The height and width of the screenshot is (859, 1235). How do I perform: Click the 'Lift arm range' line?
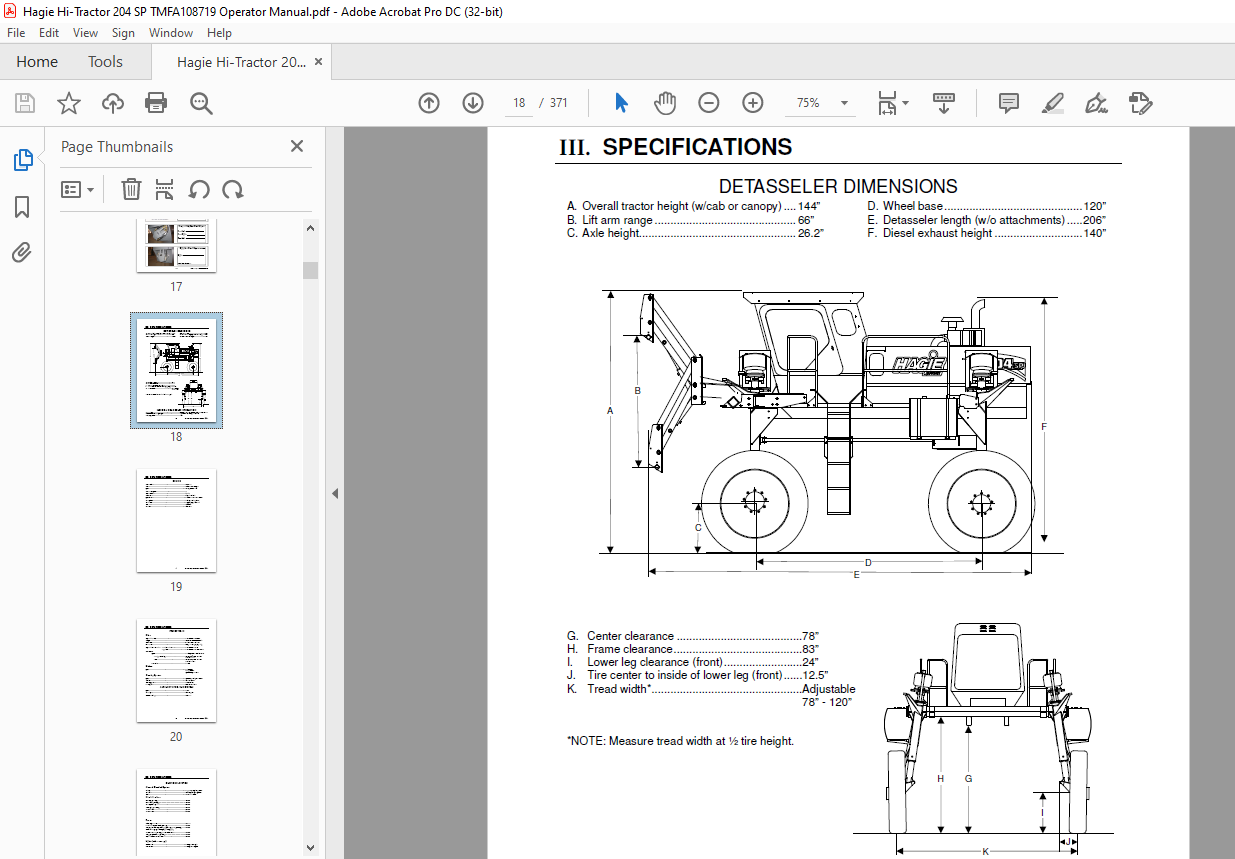click(691, 219)
